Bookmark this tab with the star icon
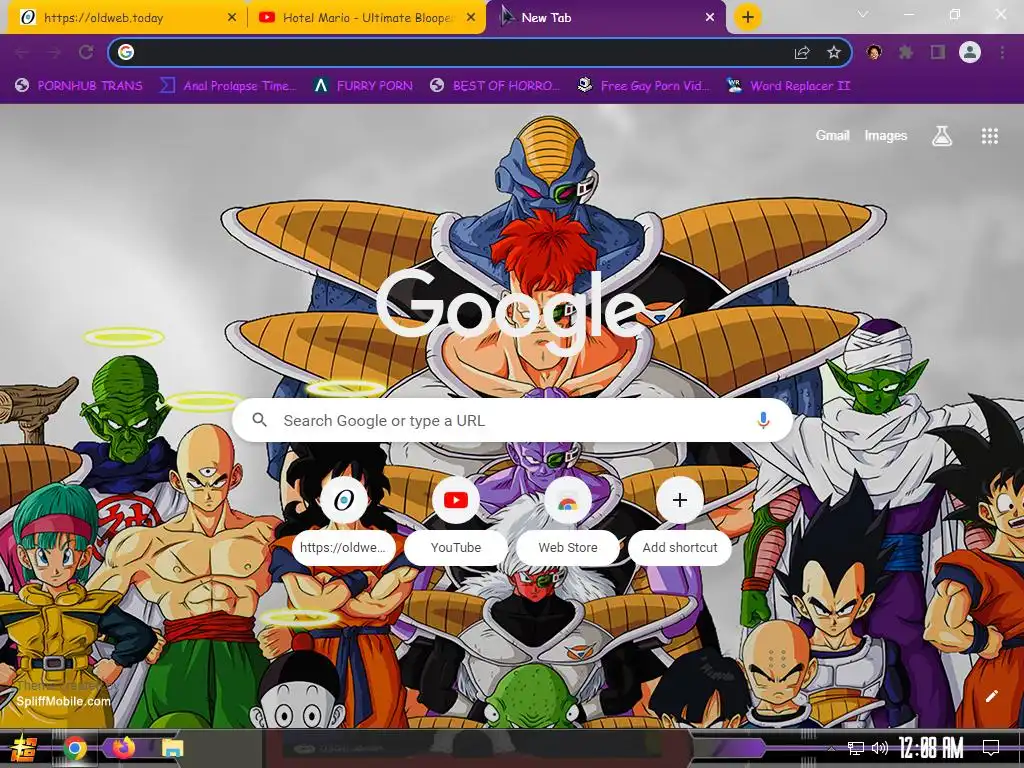This screenshot has width=1024, height=768. 834,52
